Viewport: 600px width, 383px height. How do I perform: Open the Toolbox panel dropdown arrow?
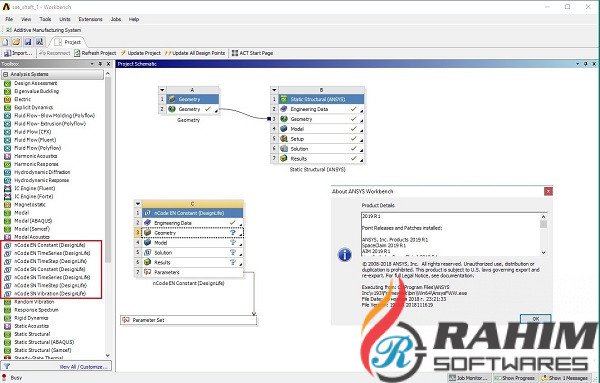(92, 64)
